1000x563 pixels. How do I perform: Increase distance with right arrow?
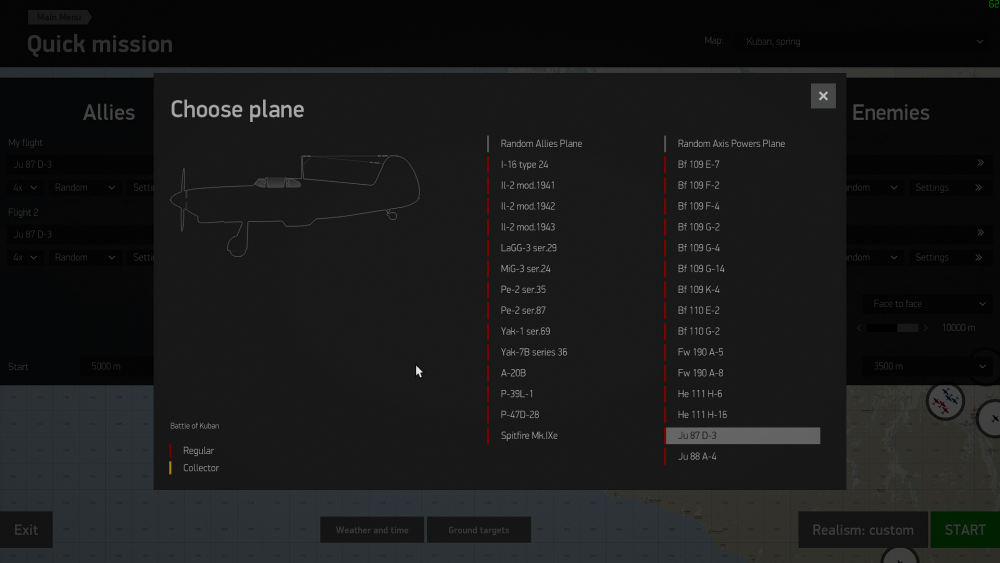click(925, 328)
